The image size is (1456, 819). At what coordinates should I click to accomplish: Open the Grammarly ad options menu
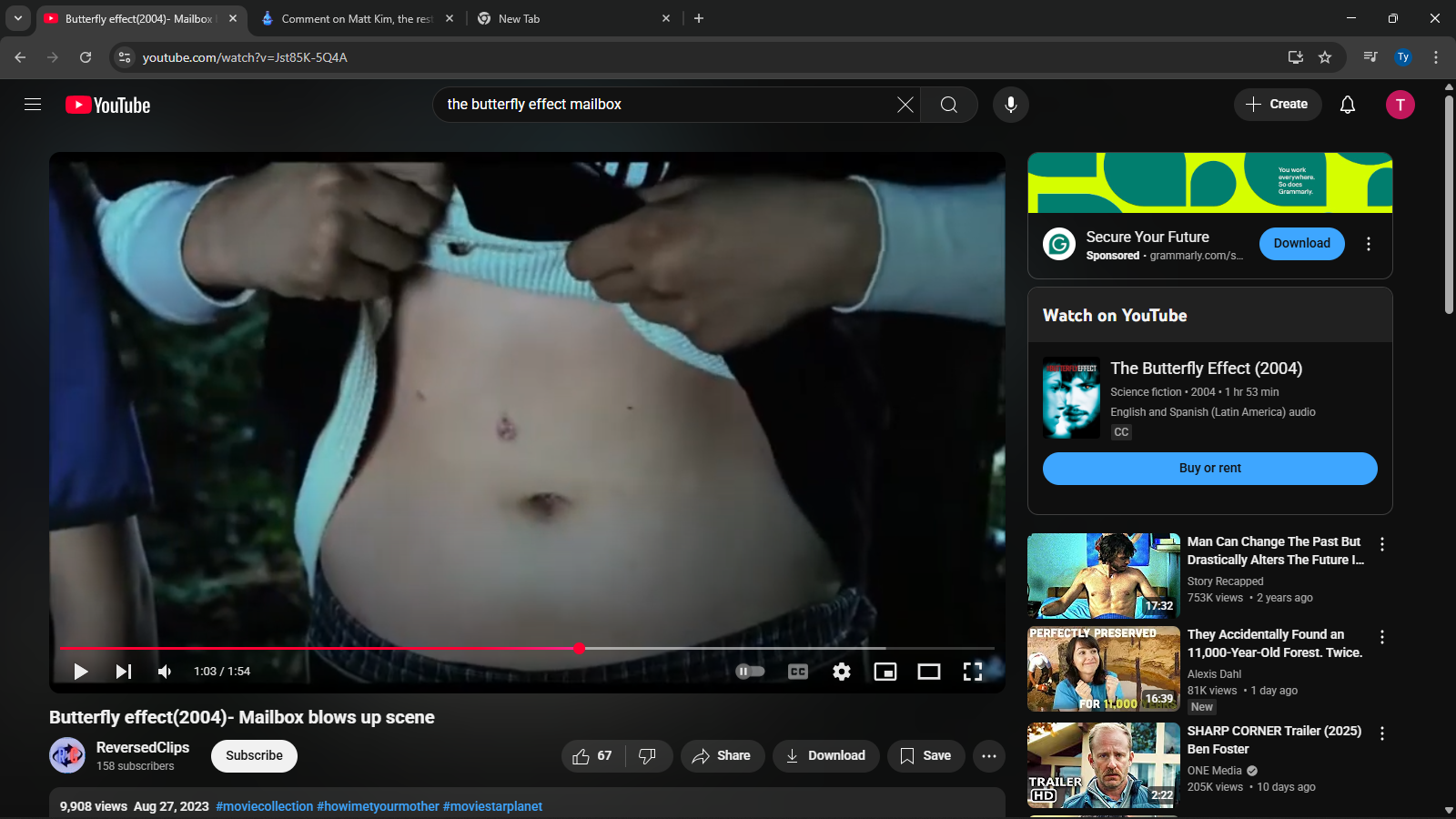click(1369, 244)
